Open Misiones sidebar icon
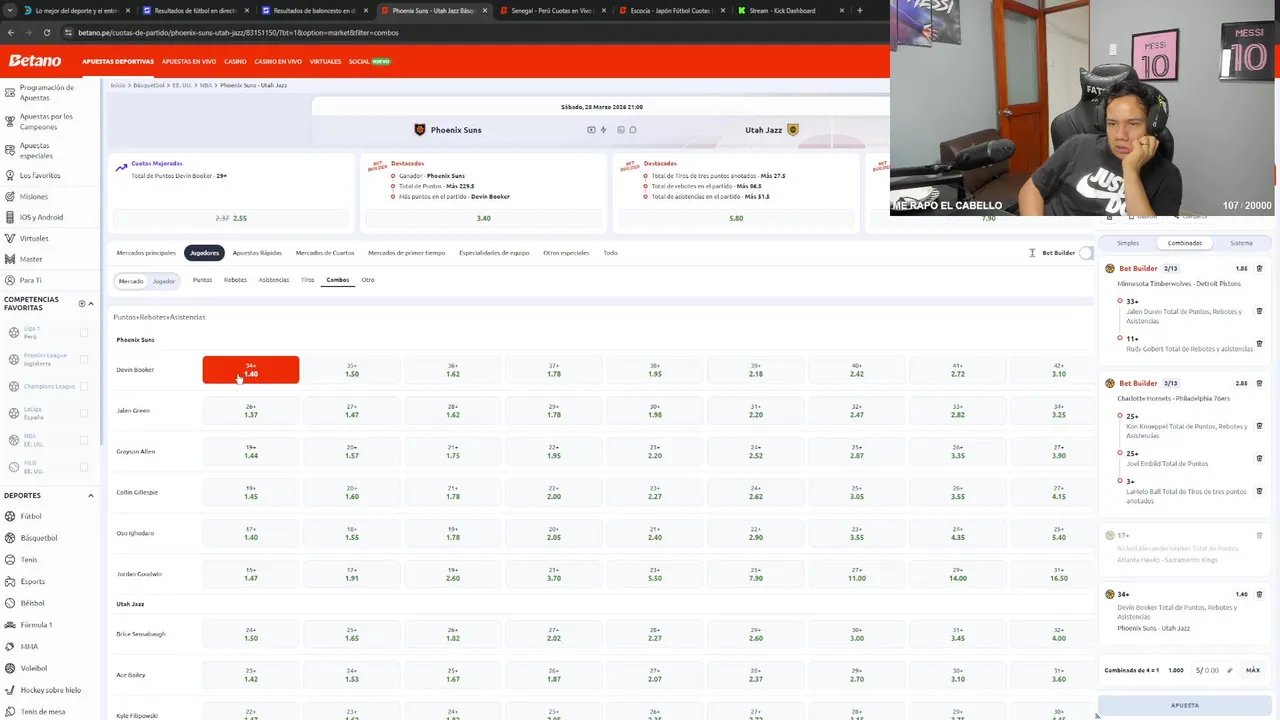 click(x=9, y=196)
